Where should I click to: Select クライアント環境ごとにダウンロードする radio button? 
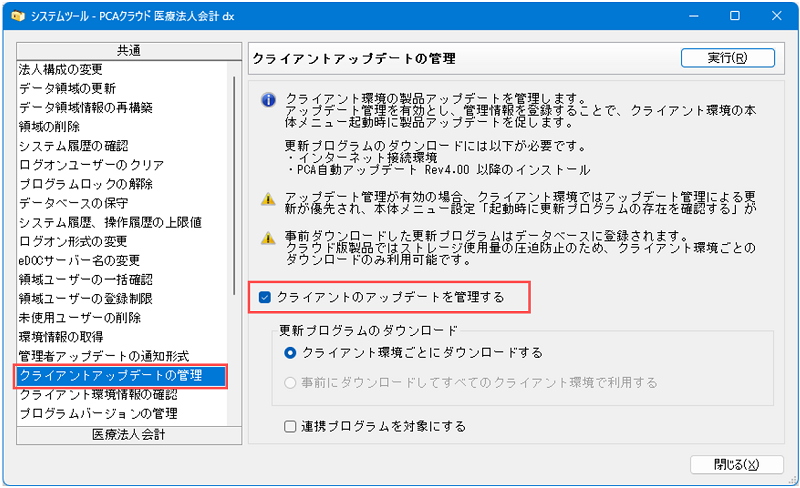tap(290, 353)
